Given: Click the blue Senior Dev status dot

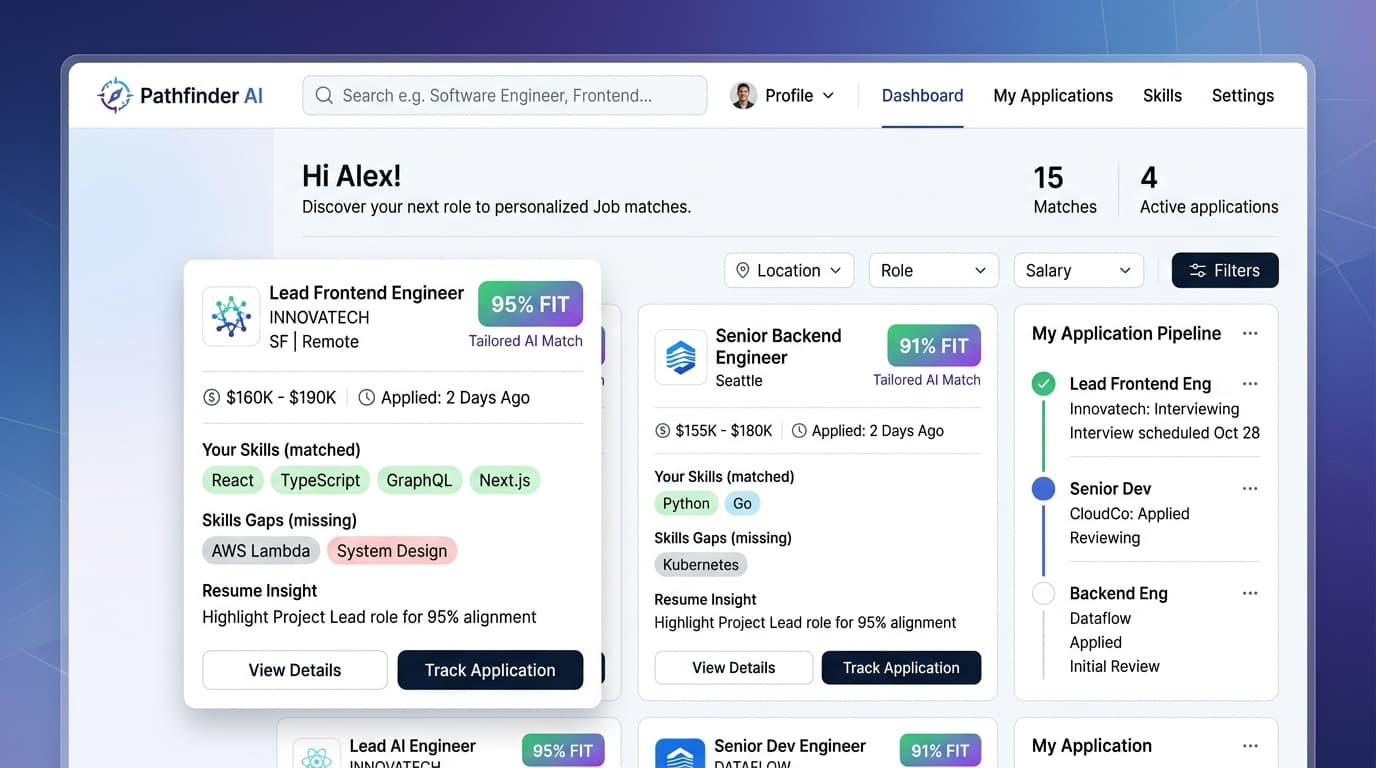Looking at the screenshot, I should tap(1043, 489).
